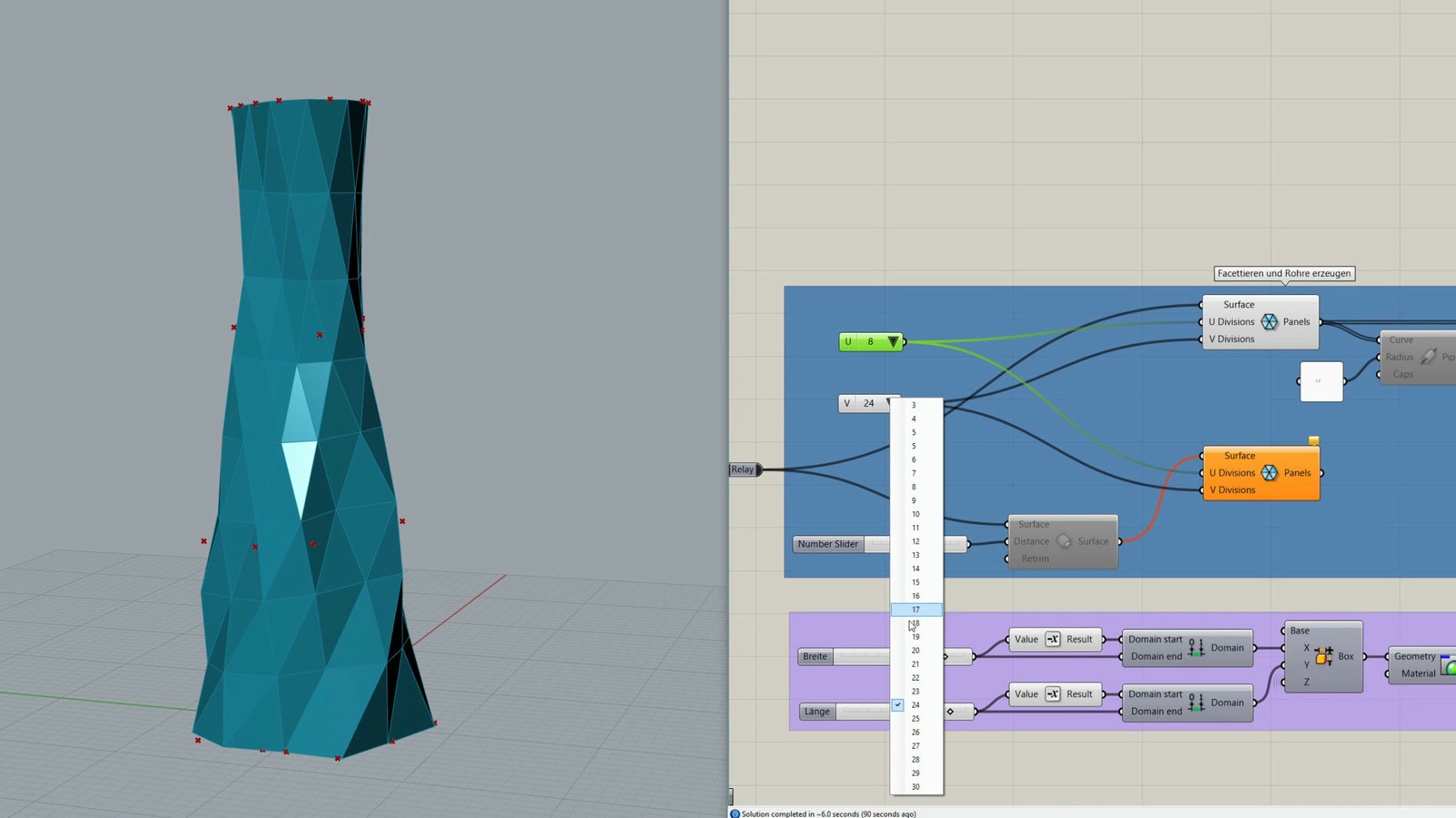Click the Box component icon
Viewport: 1456px width, 818px height.
point(1324,656)
